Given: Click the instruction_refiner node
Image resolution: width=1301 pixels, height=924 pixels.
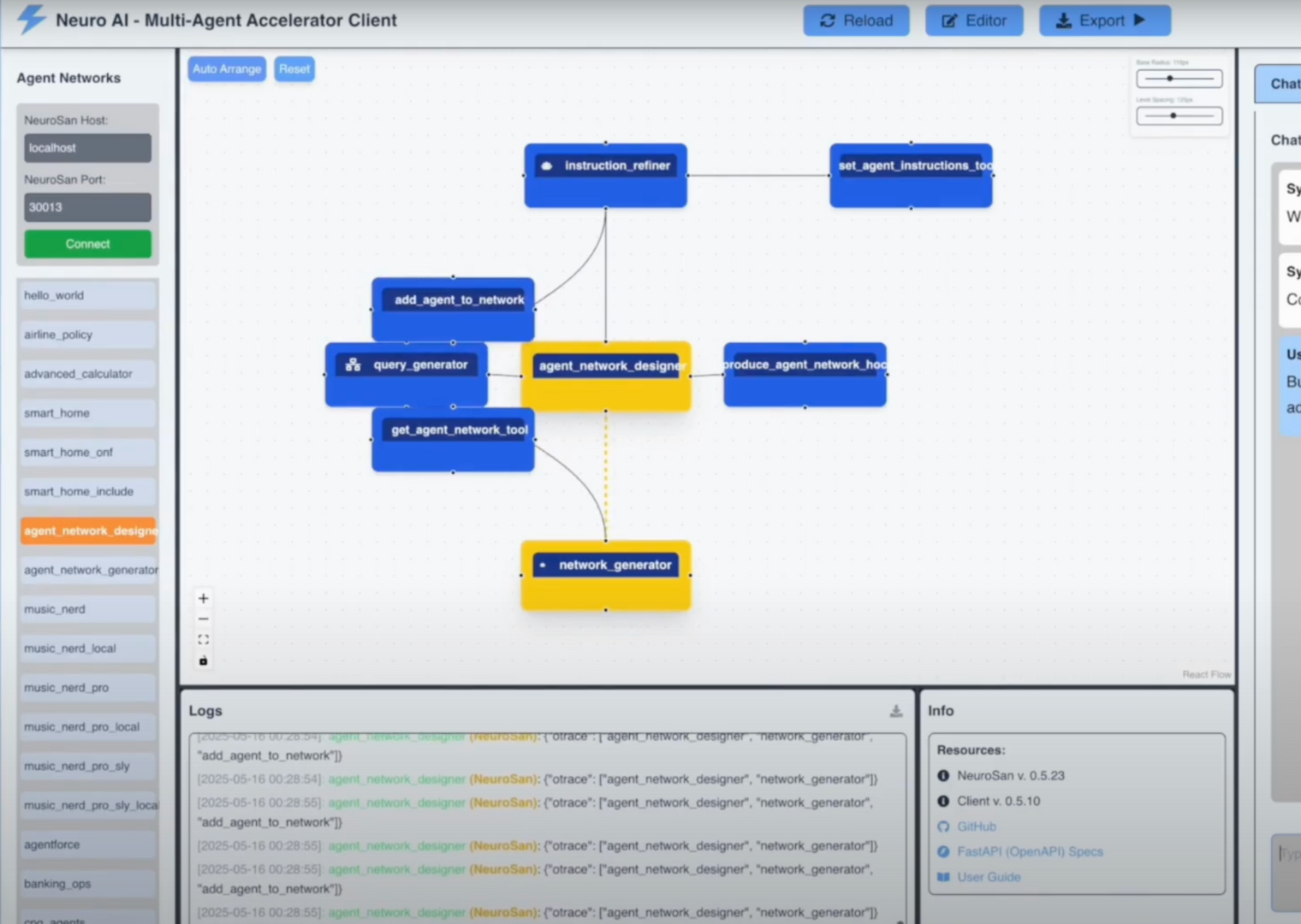Looking at the screenshot, I should click(605, 175).
